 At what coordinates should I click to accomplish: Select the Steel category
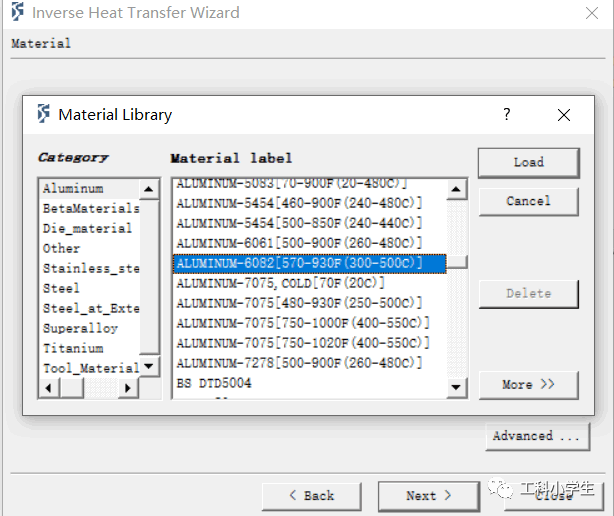[90, 288]
